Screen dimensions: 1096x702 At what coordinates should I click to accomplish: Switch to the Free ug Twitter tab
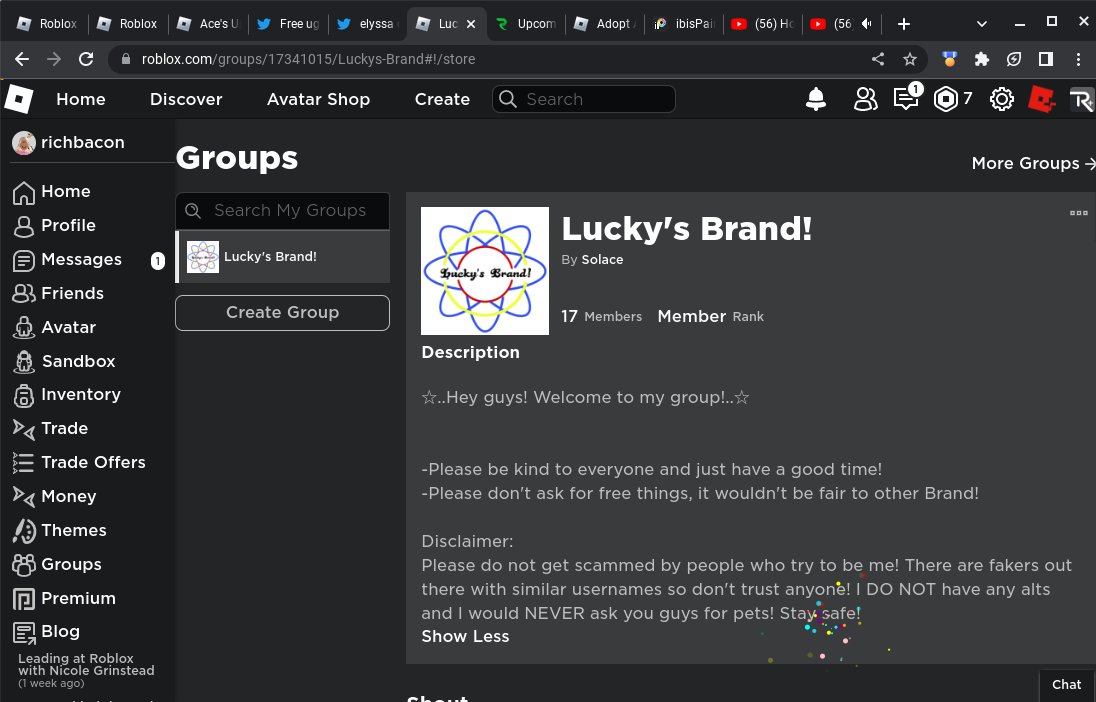tap(287, 24)
